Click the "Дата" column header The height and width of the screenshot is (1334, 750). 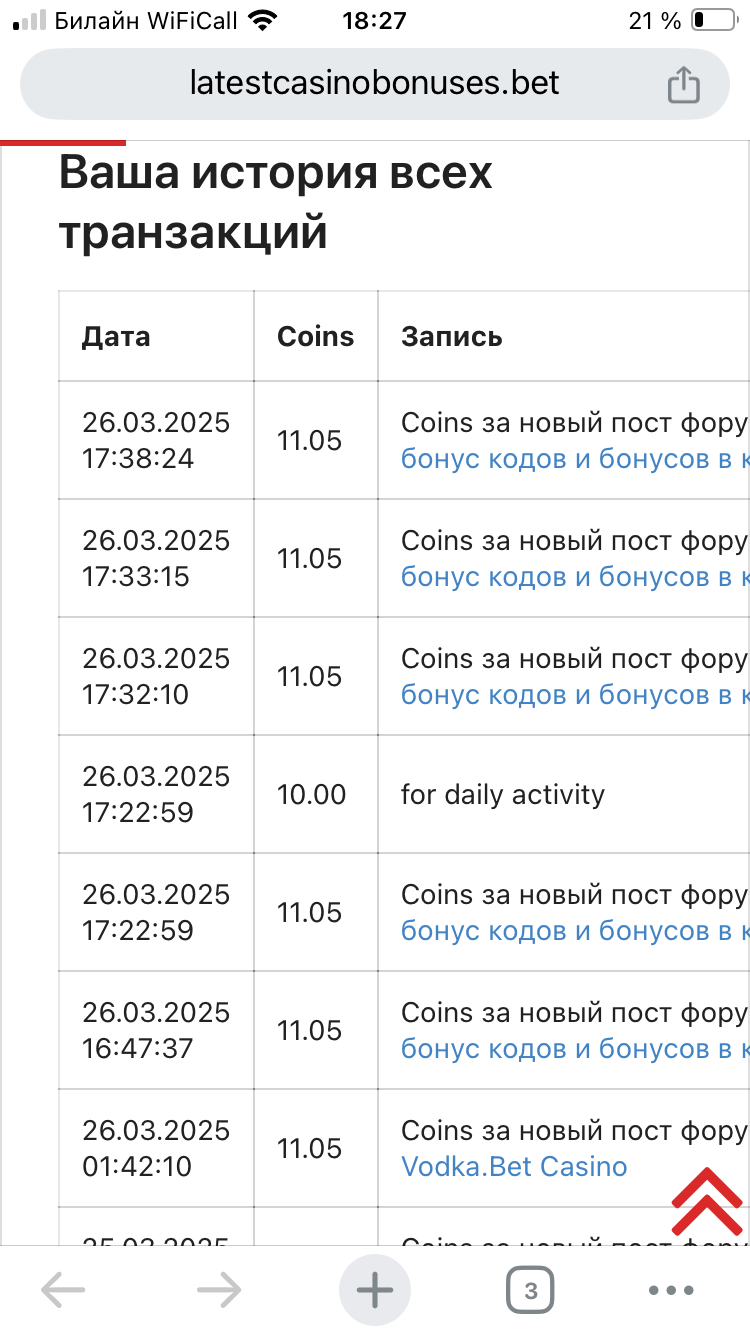[x=116, y=336]
